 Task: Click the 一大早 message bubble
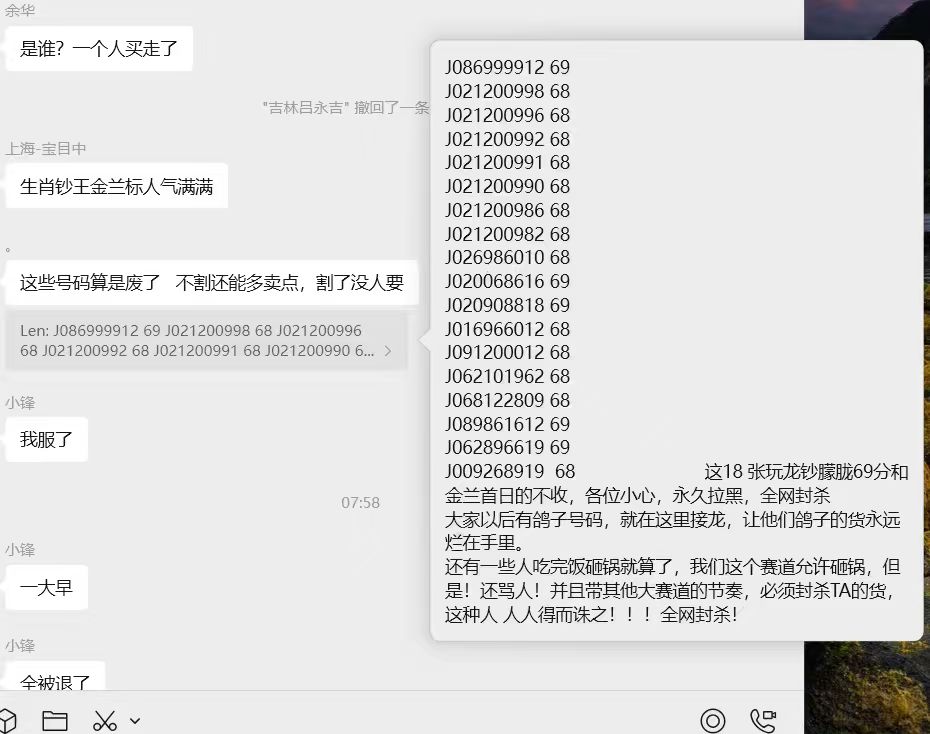(47, 587)
